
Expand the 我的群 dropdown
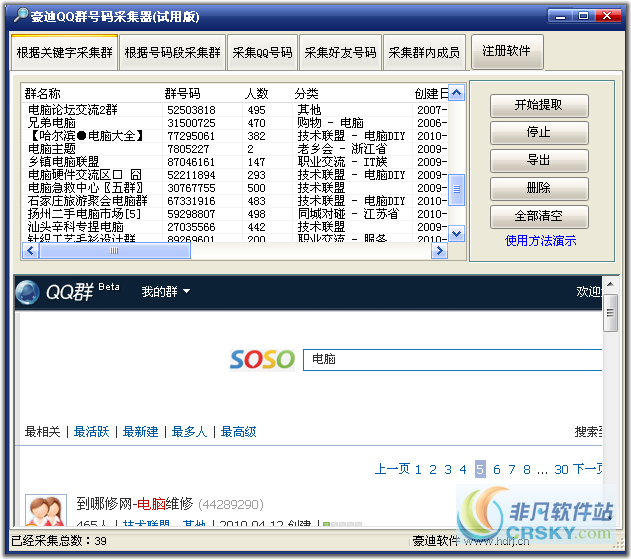165,291
